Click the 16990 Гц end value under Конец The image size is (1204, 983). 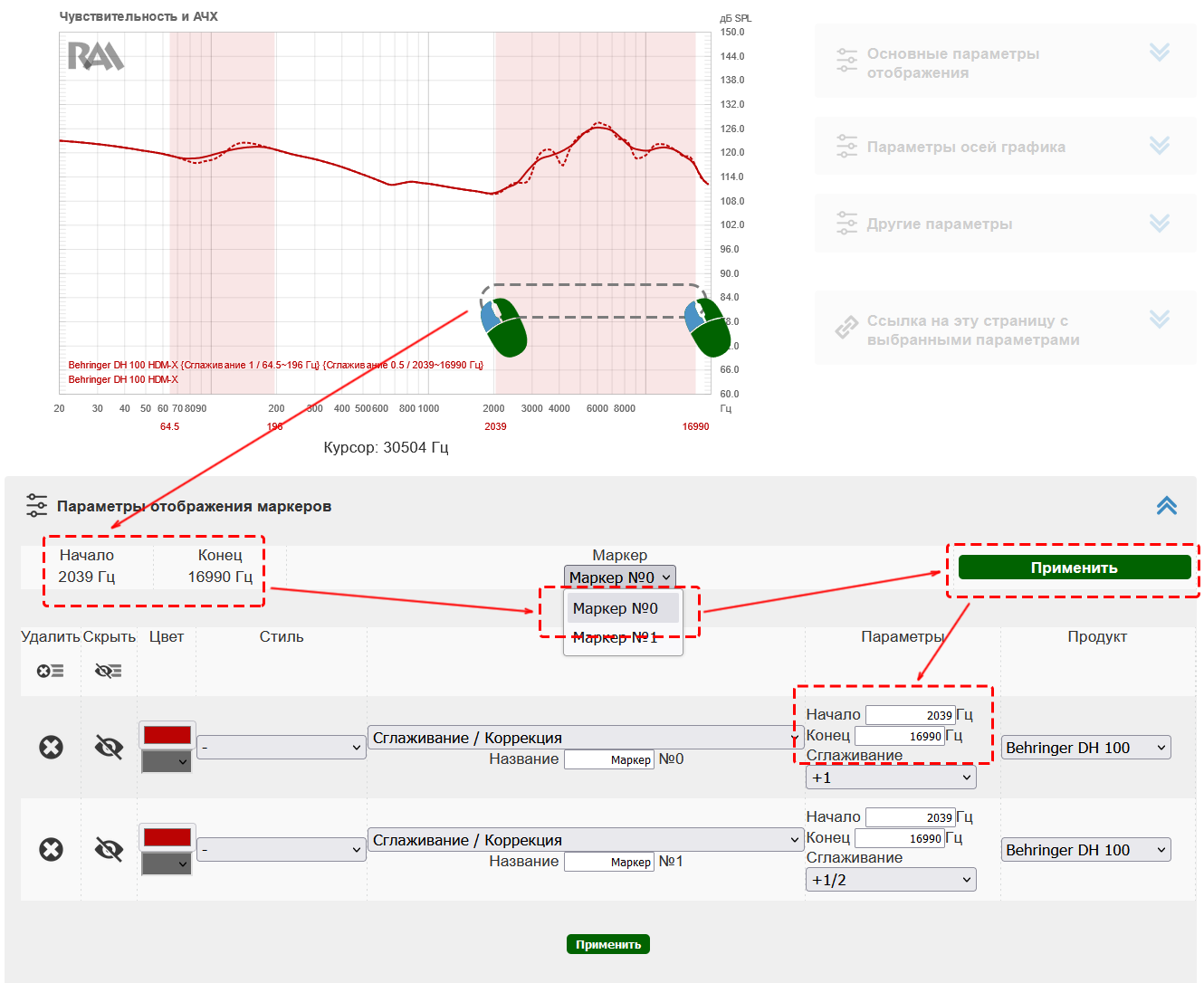(220, 577)
